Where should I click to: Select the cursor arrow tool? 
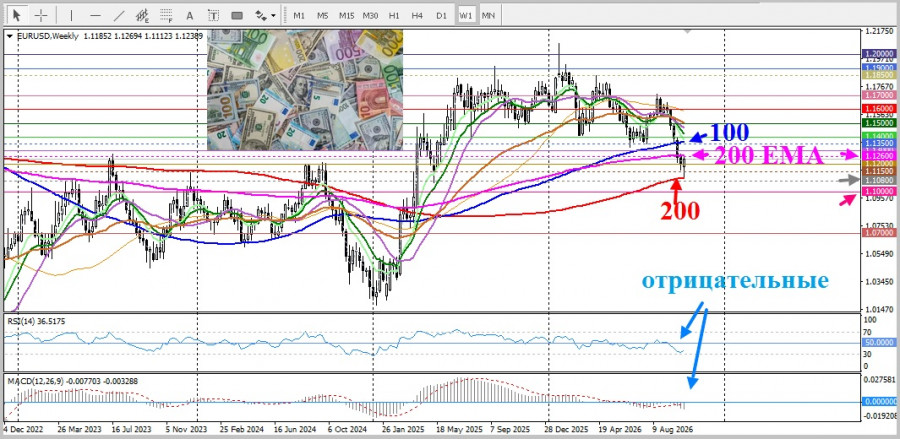(x=17, y=15)
